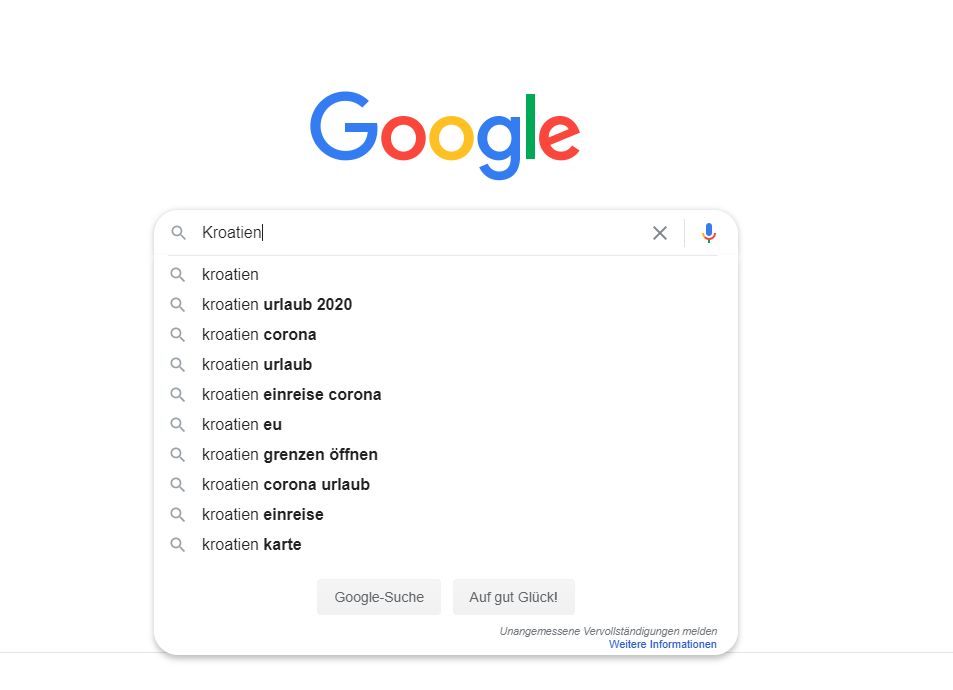Open the 'Weitere Informationen' link
Screen dimensions: 953x690
point(662,644)
